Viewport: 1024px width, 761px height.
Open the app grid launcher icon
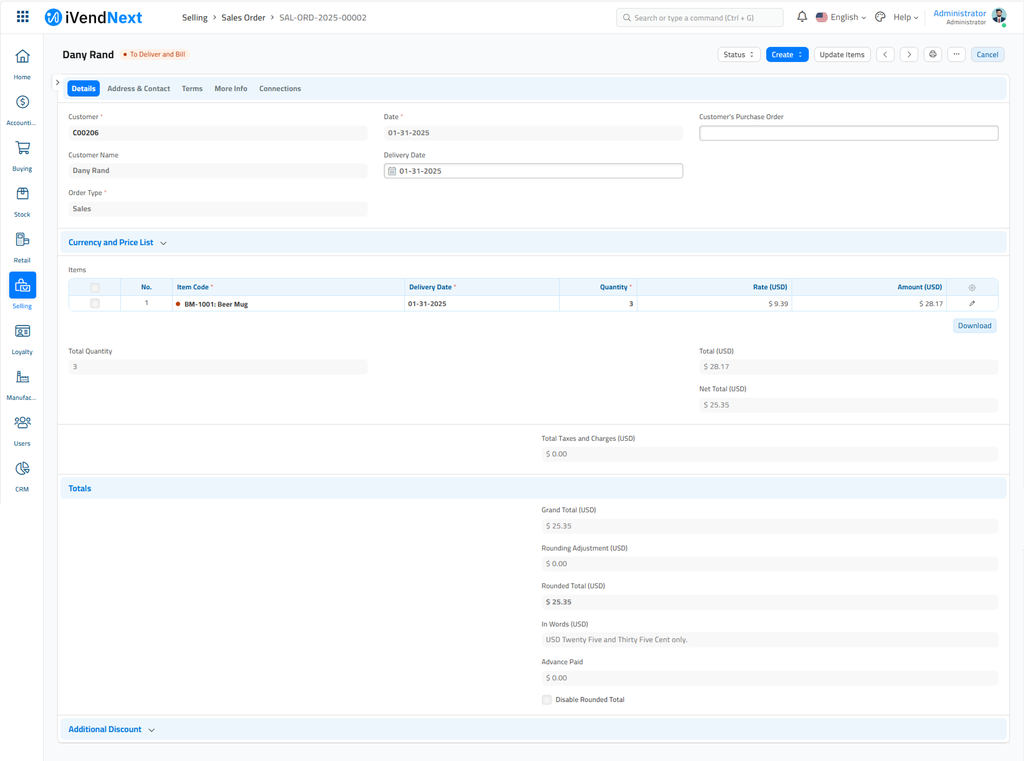tap(23, 17)
